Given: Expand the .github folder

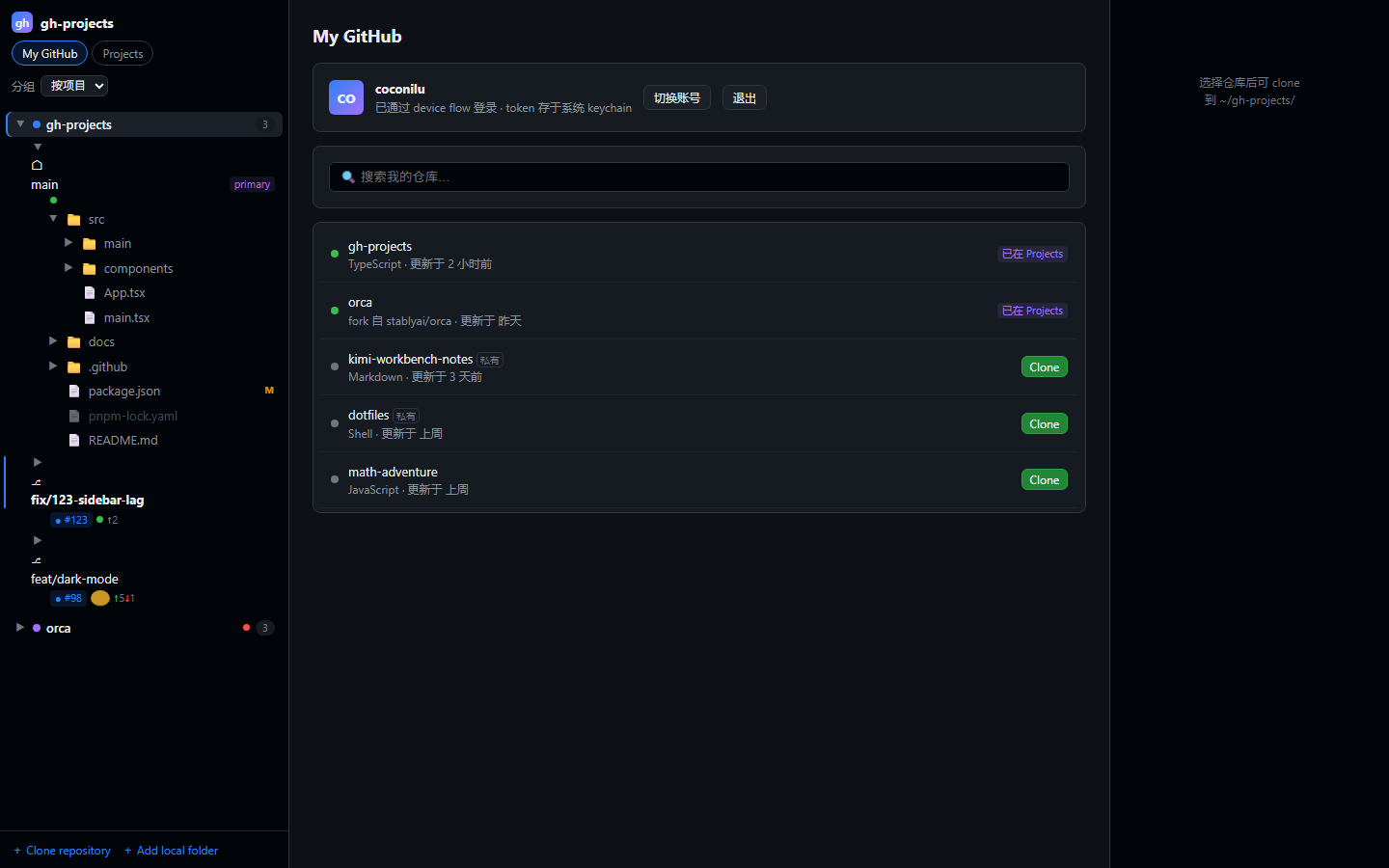Looking at the screenshot, I should click(53, 366).
